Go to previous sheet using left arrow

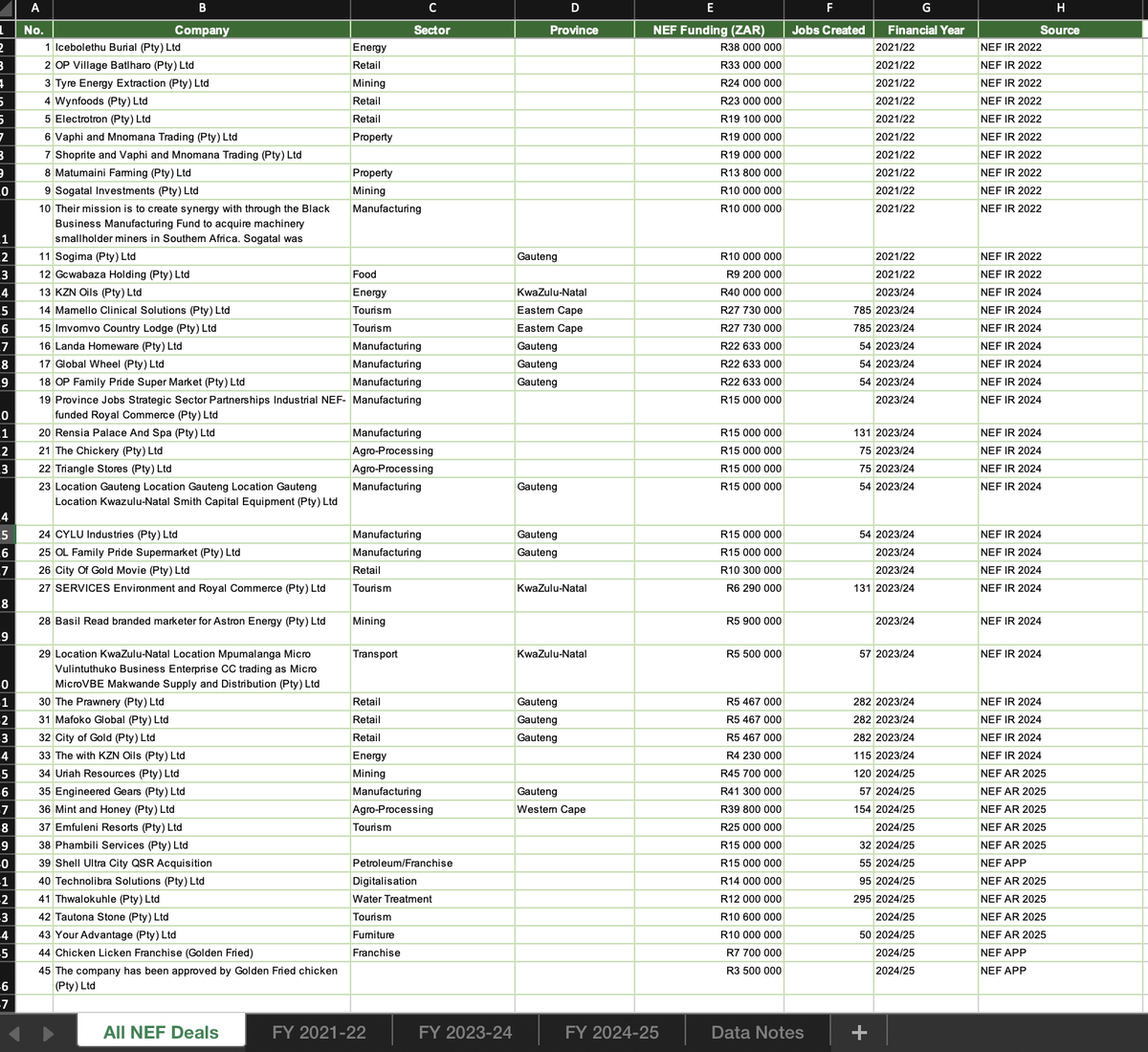14,1033
